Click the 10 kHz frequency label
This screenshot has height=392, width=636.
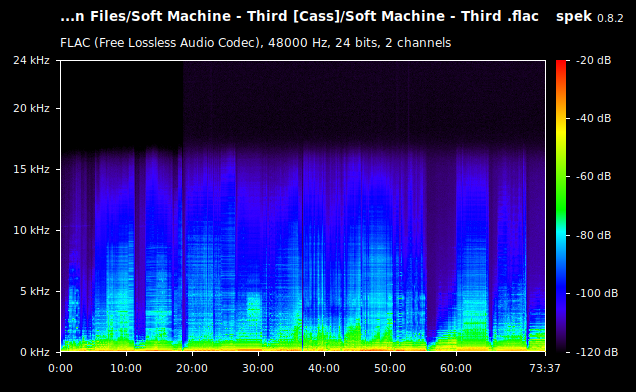point(31,230)
